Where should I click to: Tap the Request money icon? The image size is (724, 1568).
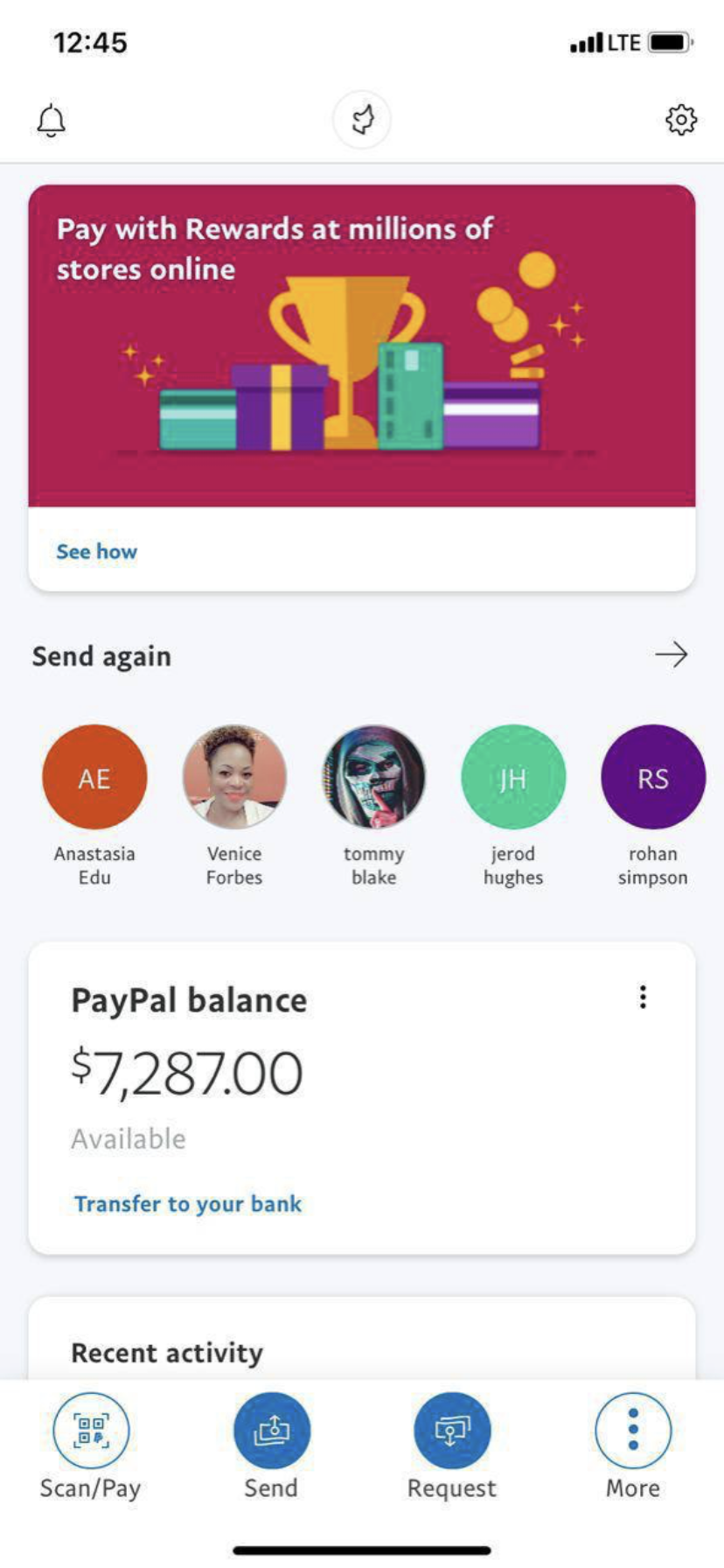451,1431
